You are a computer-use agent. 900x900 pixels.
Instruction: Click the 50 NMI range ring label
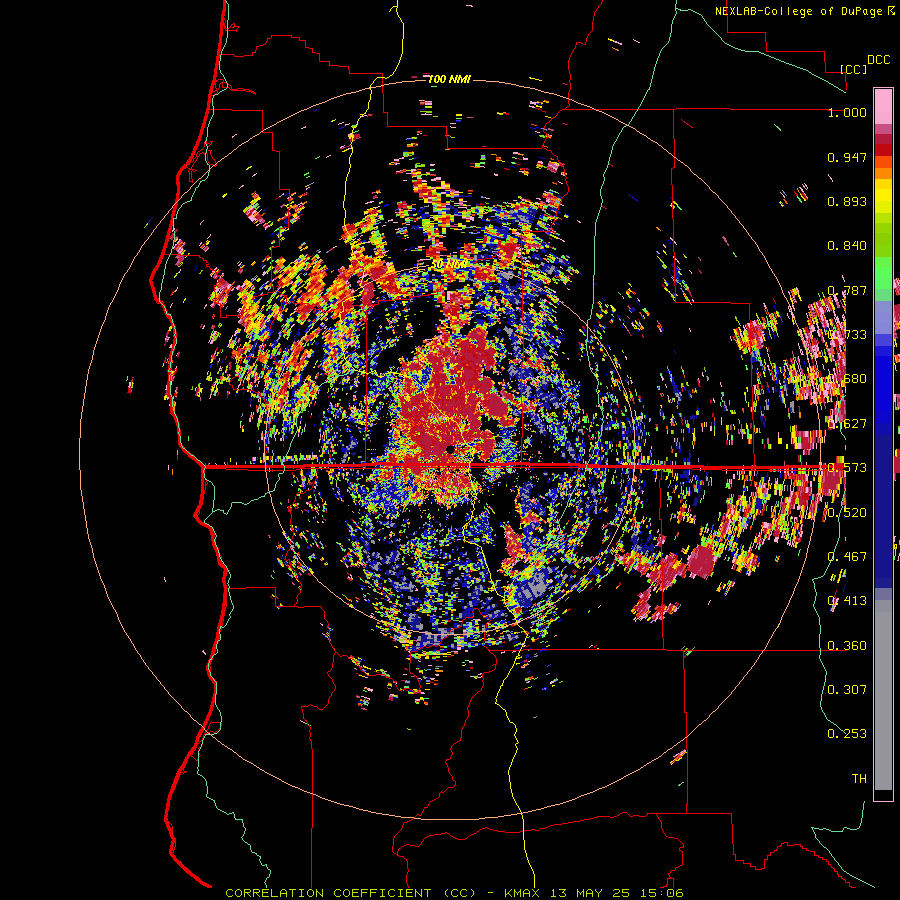click(449, 265)
